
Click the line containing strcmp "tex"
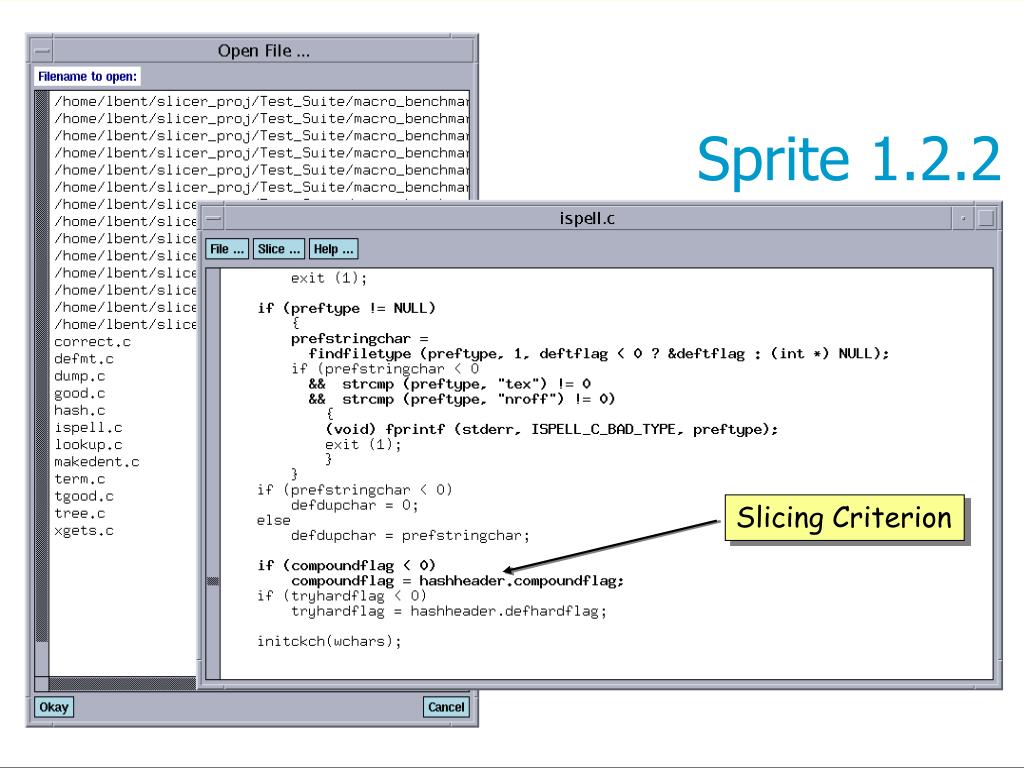449,383
